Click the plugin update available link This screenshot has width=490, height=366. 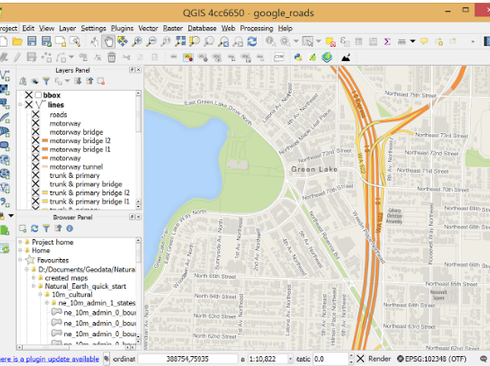pos(49,359)
